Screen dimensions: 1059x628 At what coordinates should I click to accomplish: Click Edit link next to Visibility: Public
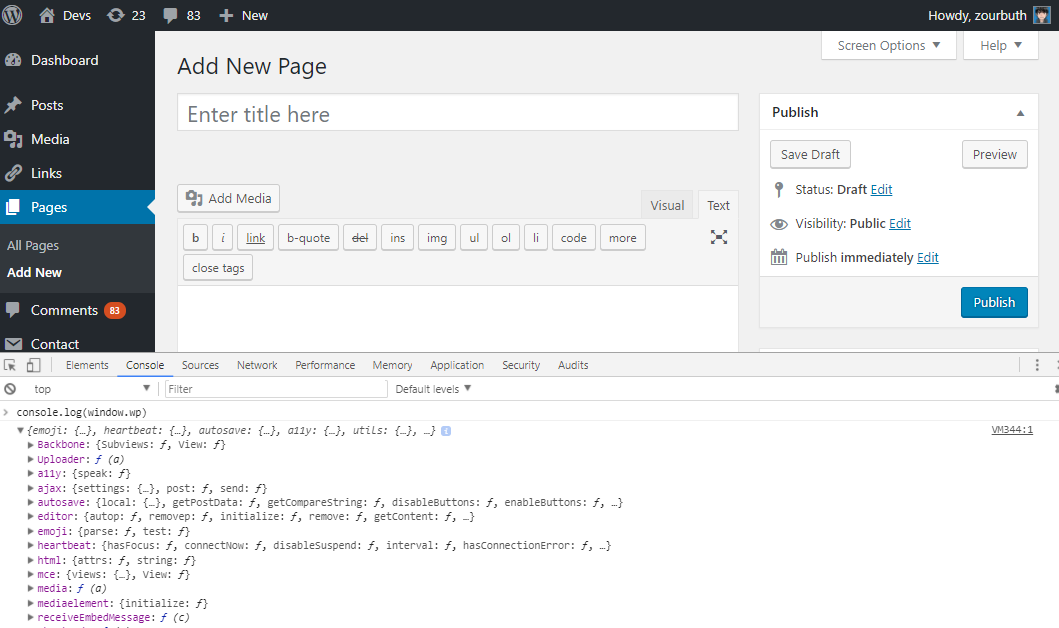[x=899, y=224]
